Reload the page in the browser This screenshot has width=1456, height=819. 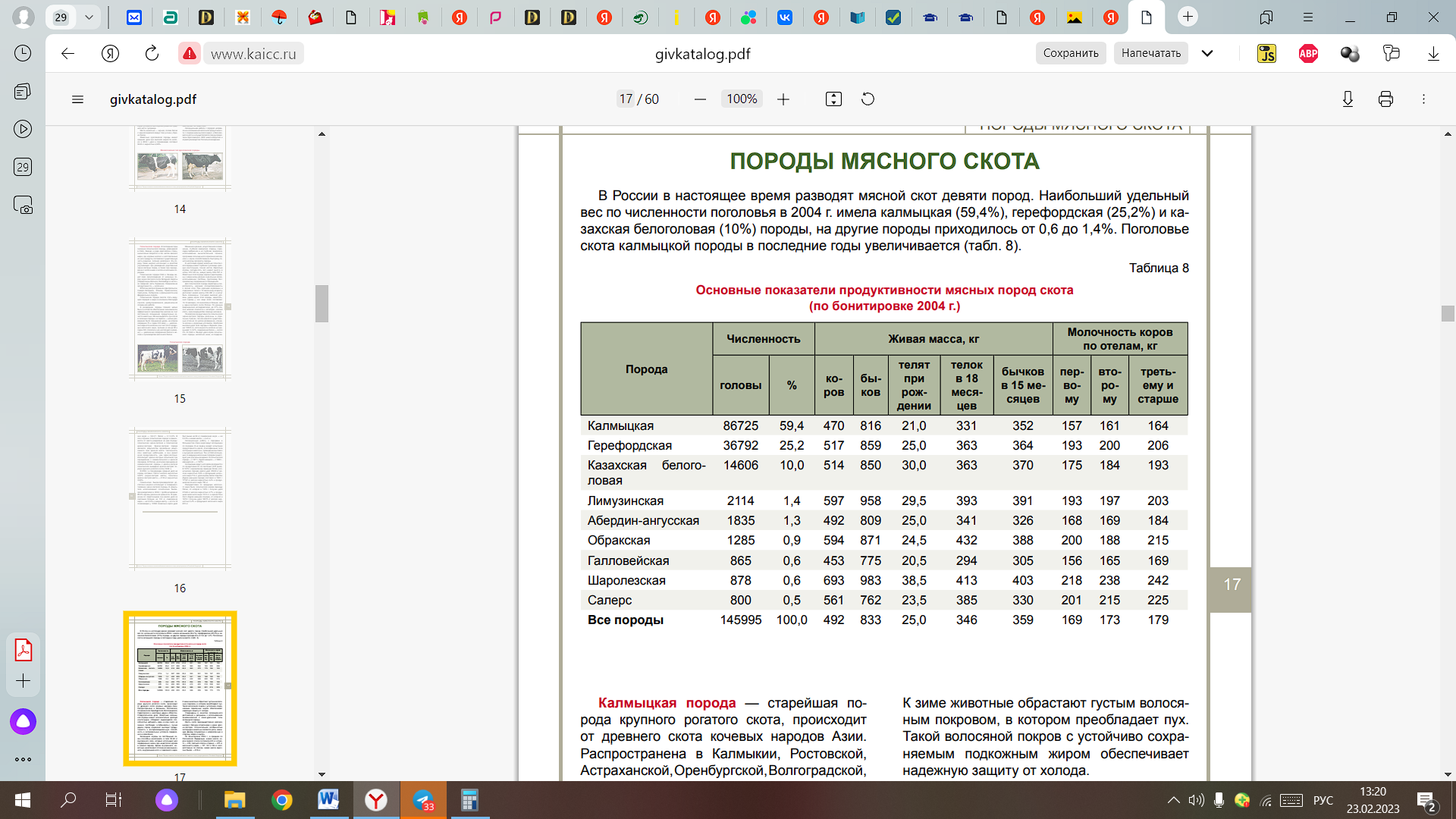point(152,53)
